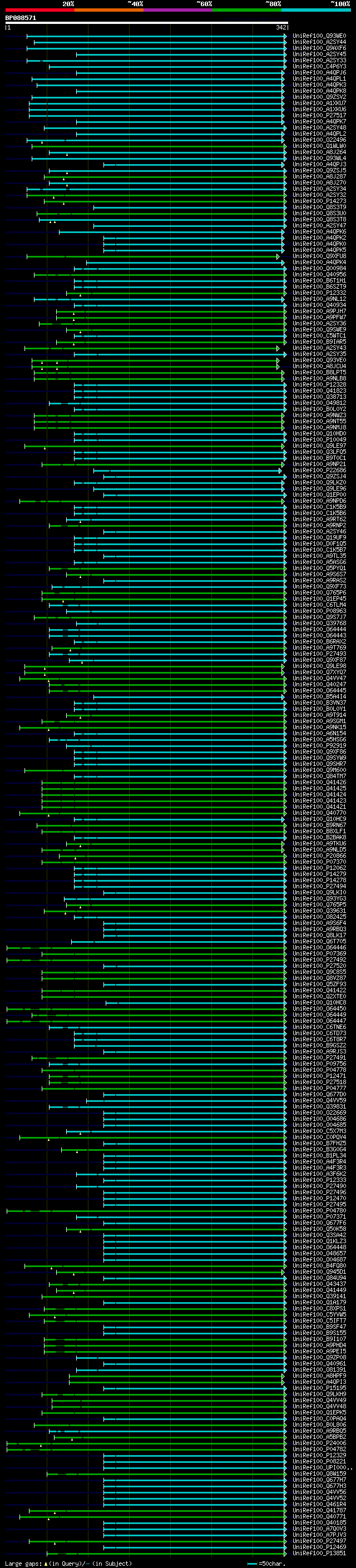The height and width of the screenshot is (1568, 356).
Task: Select UniRef100_B9RN67 entry
Action: 319,825
